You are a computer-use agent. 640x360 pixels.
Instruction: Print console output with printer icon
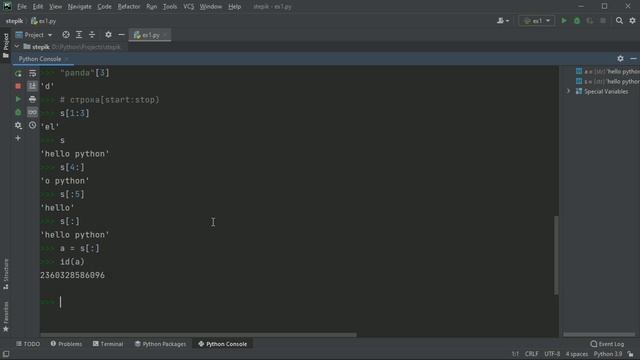coord(32,99)
